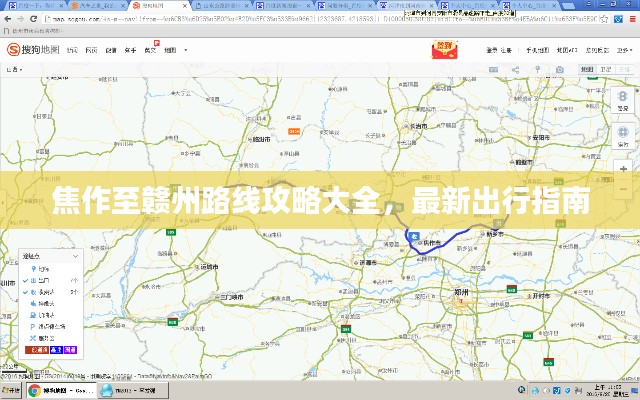This screenshot has height=400, width=640.
Task: Collapse the waypoints panel with chevron
Action: [78, 257]
